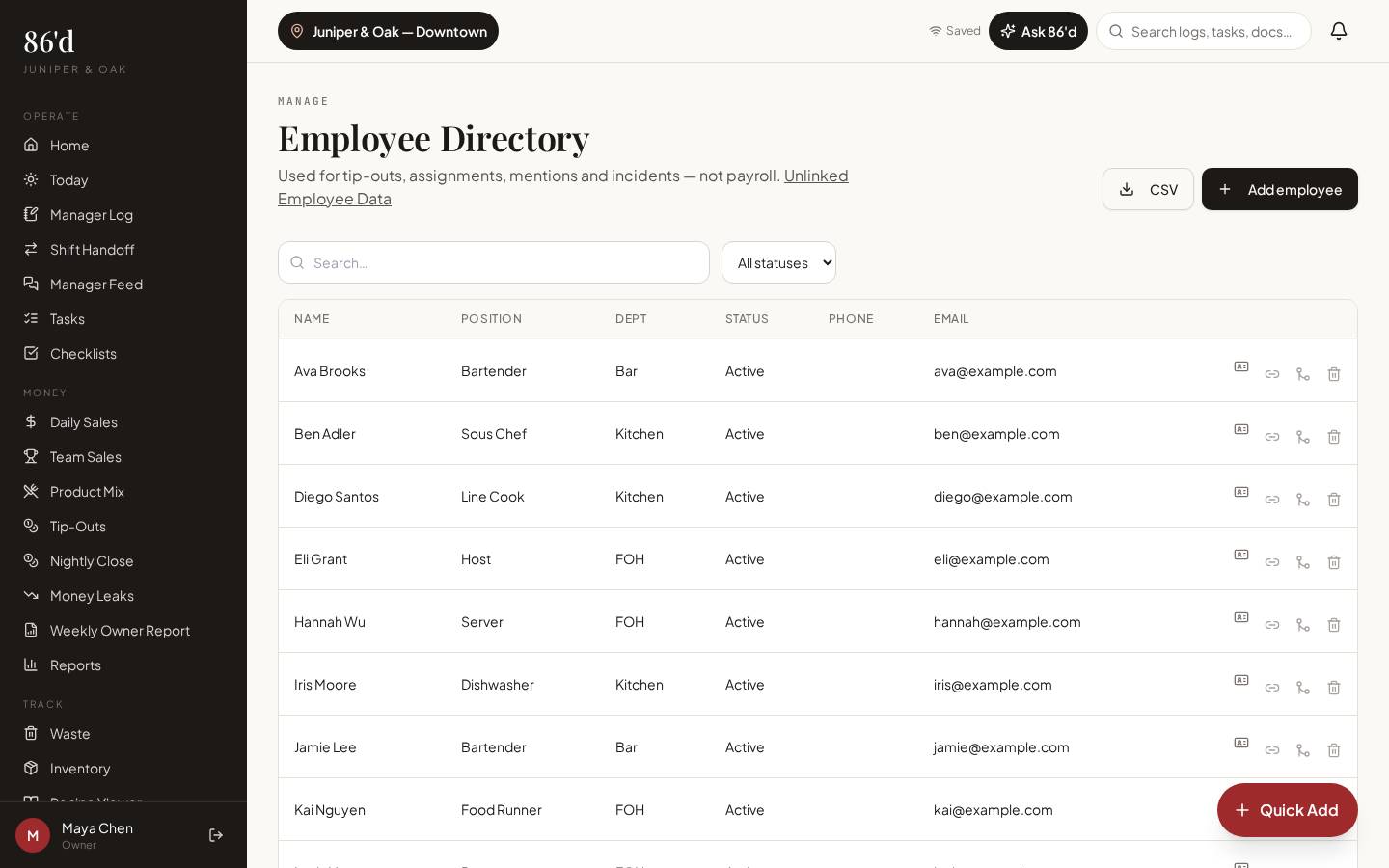This screenshot has width=1389, height=868.
Task: Click the red Quick Add button
Action: coord(1288,810)
